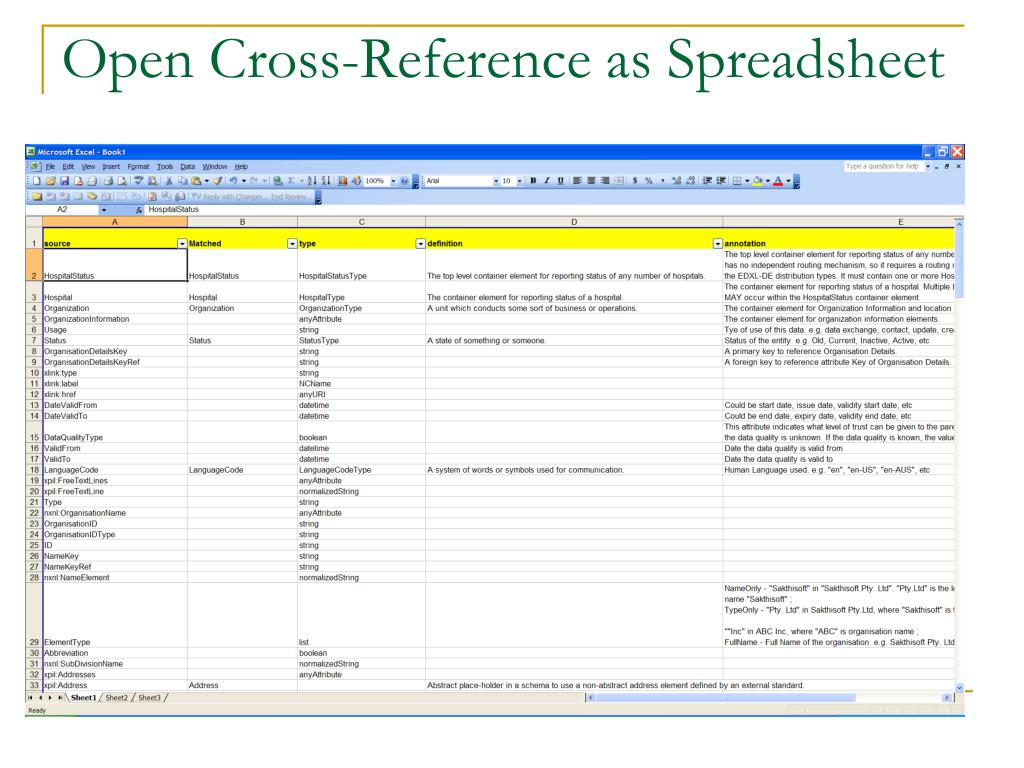Image resolution: width=1024 pixels, height=768 pixels.
Task: Open the source column filter dropdown
Action: click(x=182, y=244)
